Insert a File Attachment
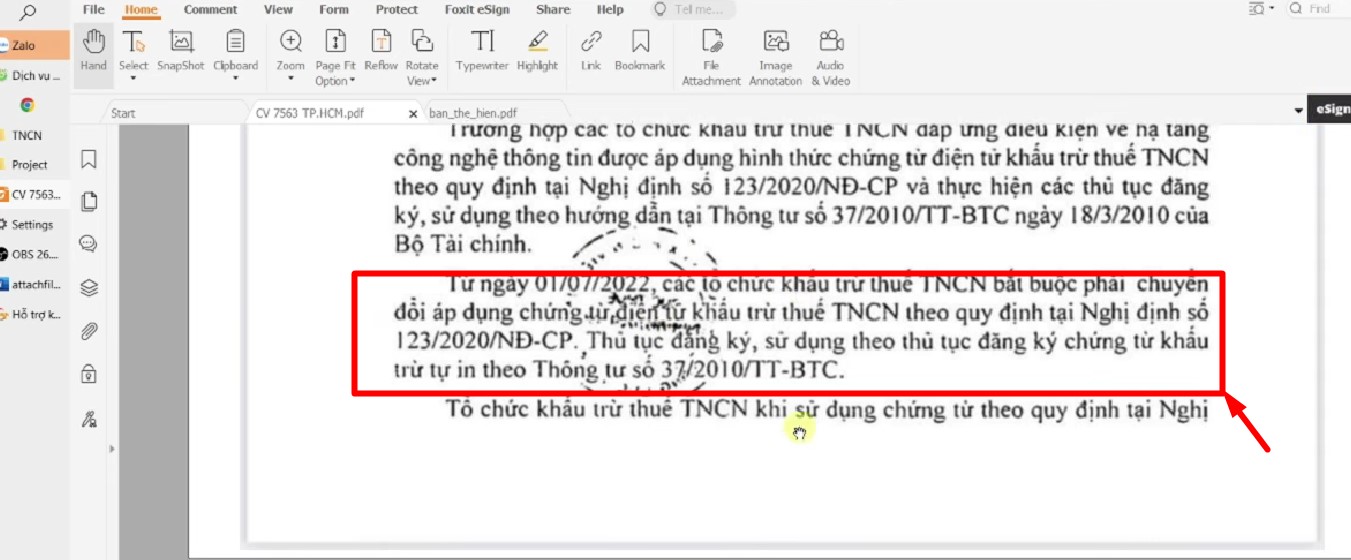1351x560 pixels. coord(712,56)
